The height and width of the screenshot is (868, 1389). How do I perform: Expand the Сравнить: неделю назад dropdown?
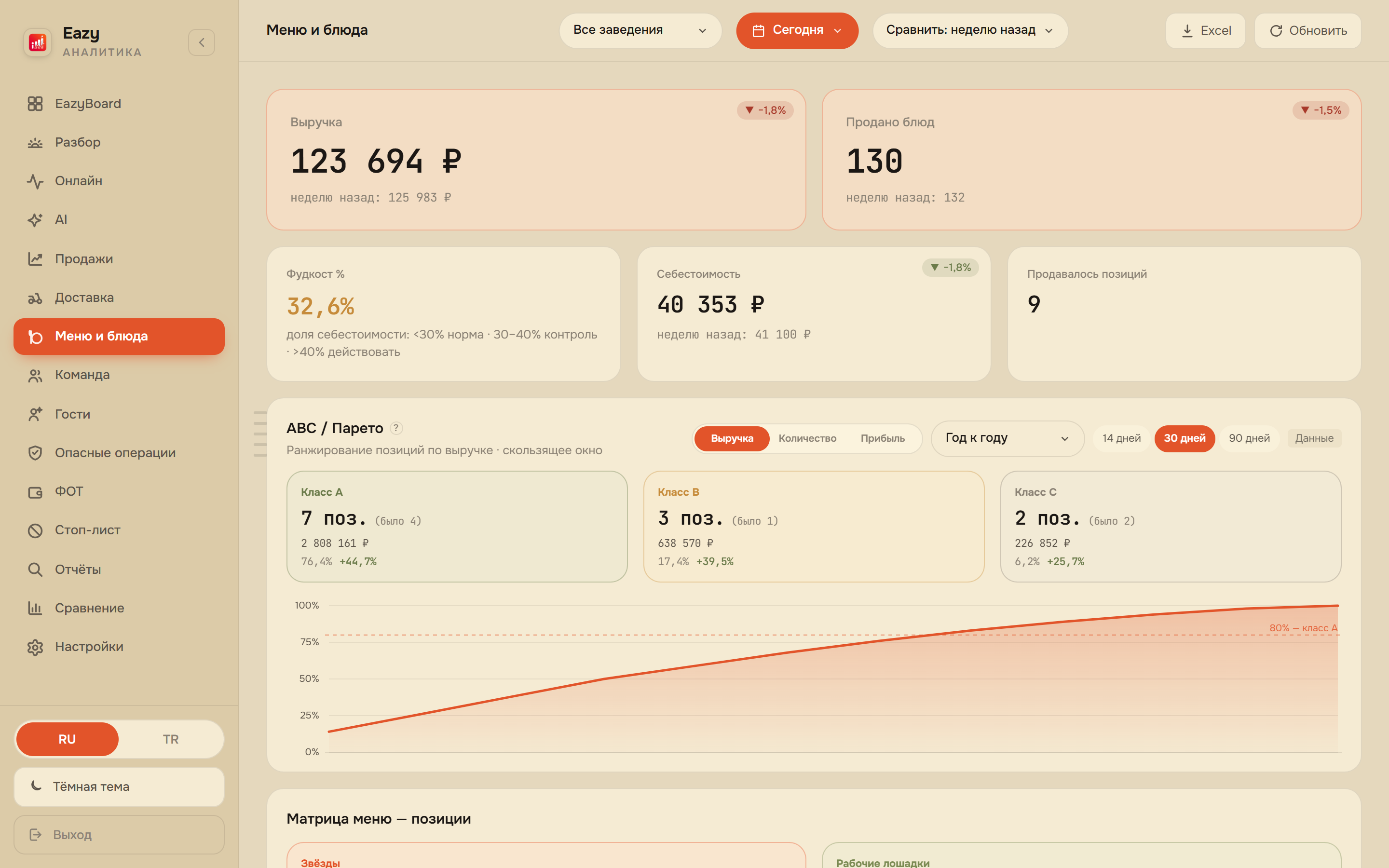tap(969, 30)
